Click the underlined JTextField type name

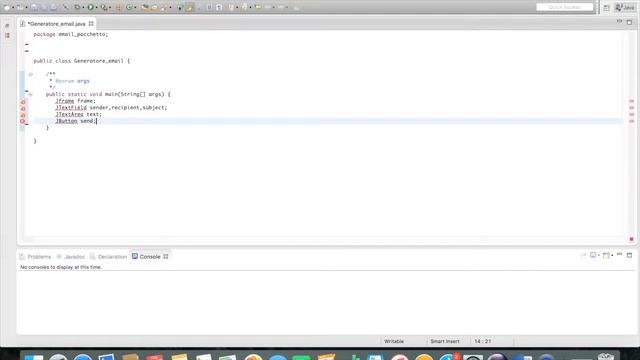(71, 108)
